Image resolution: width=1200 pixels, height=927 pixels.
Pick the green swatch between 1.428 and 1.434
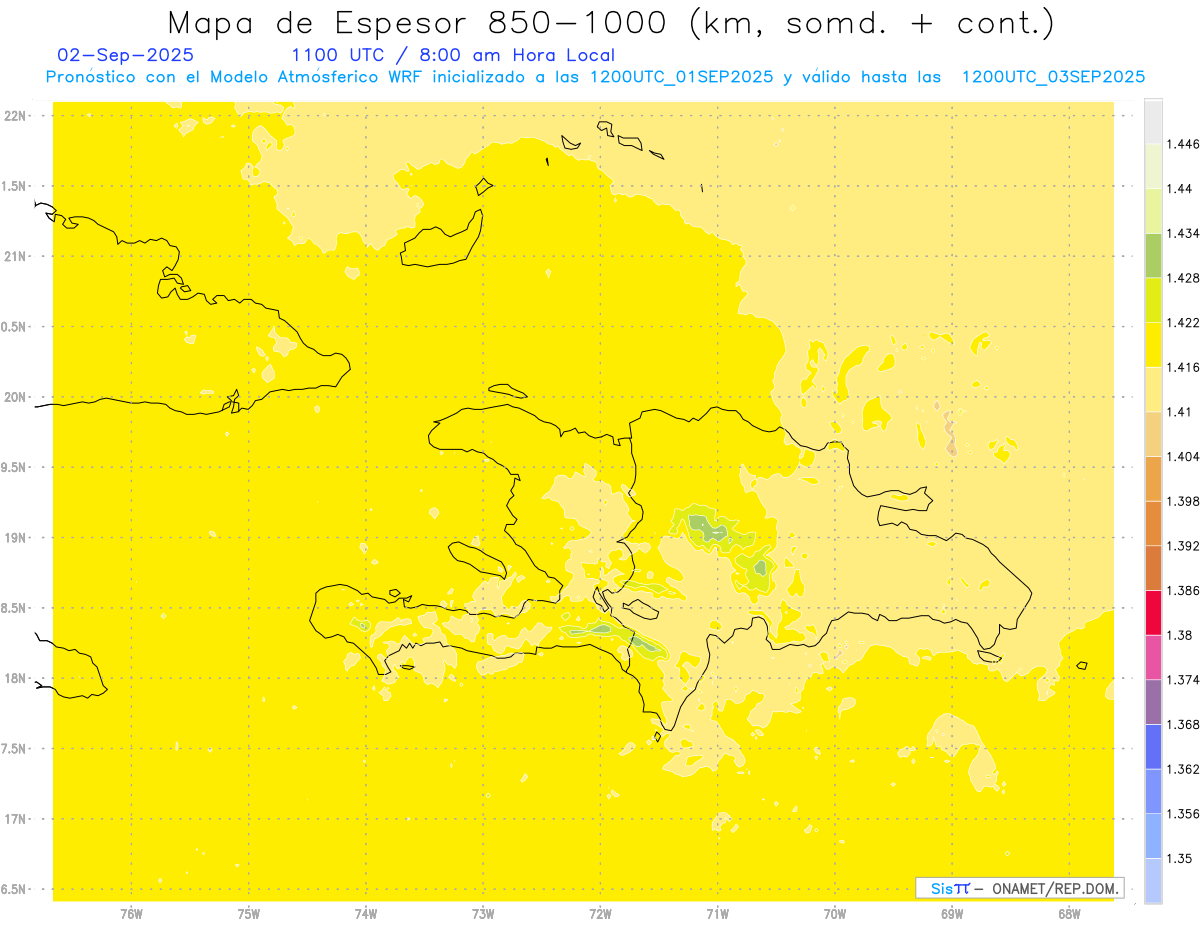[x=1153, y=255]
